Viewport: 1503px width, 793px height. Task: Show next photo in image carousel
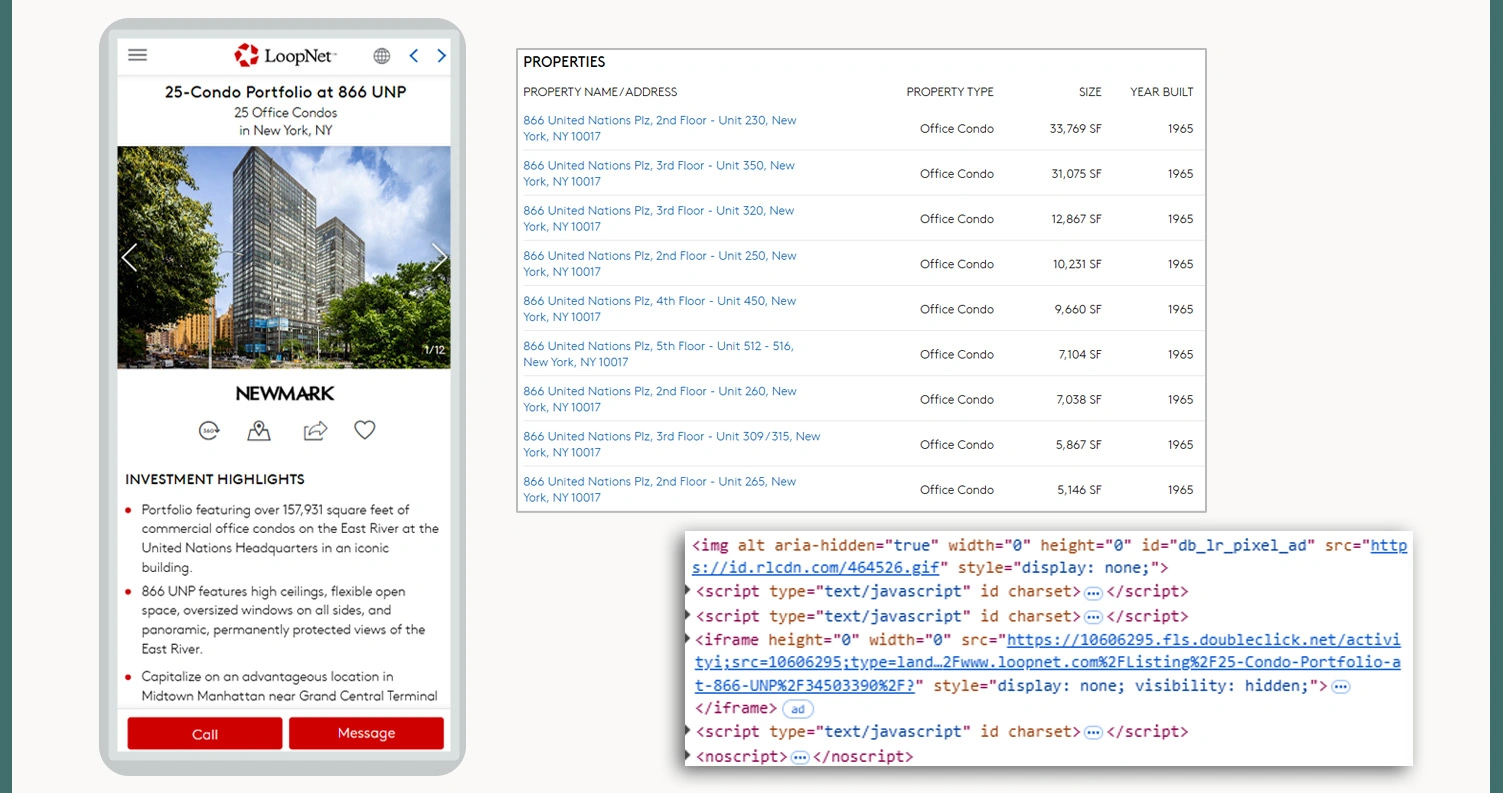[438, 258]
